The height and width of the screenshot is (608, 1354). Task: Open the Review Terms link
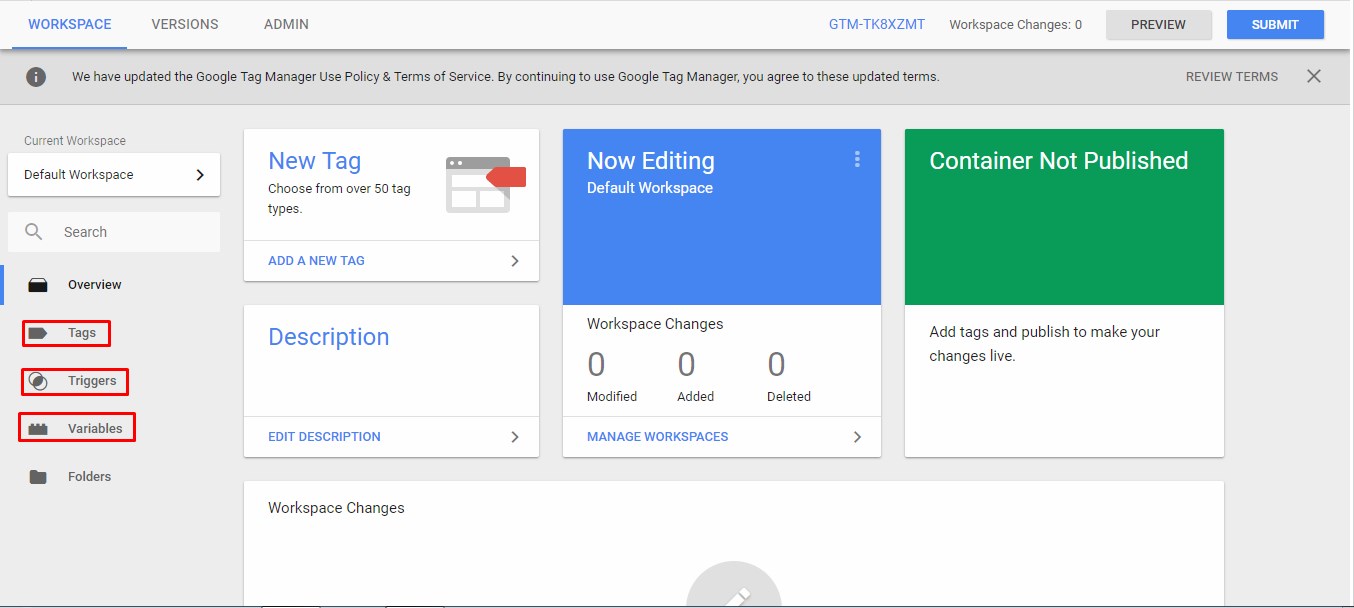(1232, 77)
